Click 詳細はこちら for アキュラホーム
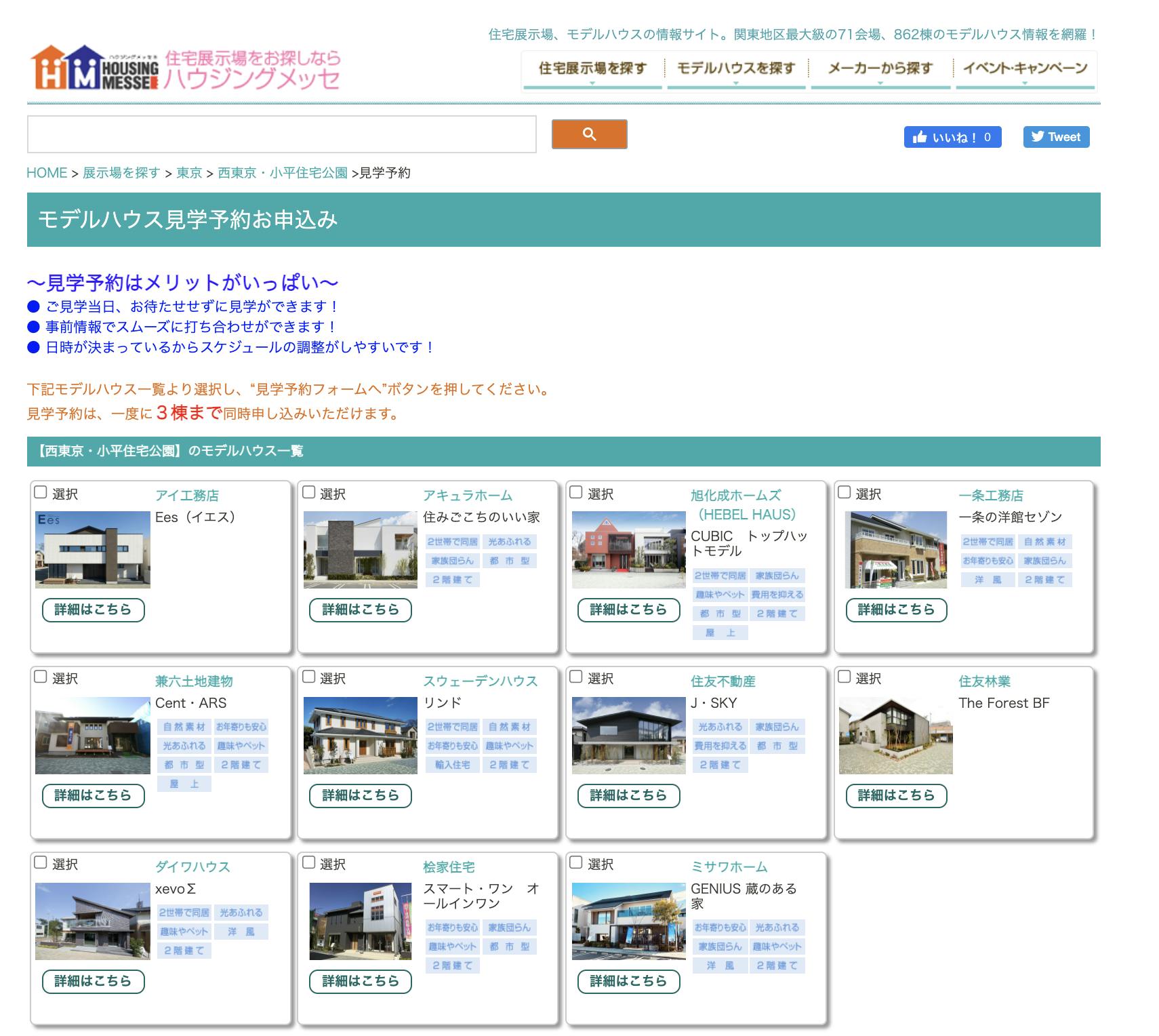The width and height of the screenshot is (1159, 1036). tap(361, 610)
